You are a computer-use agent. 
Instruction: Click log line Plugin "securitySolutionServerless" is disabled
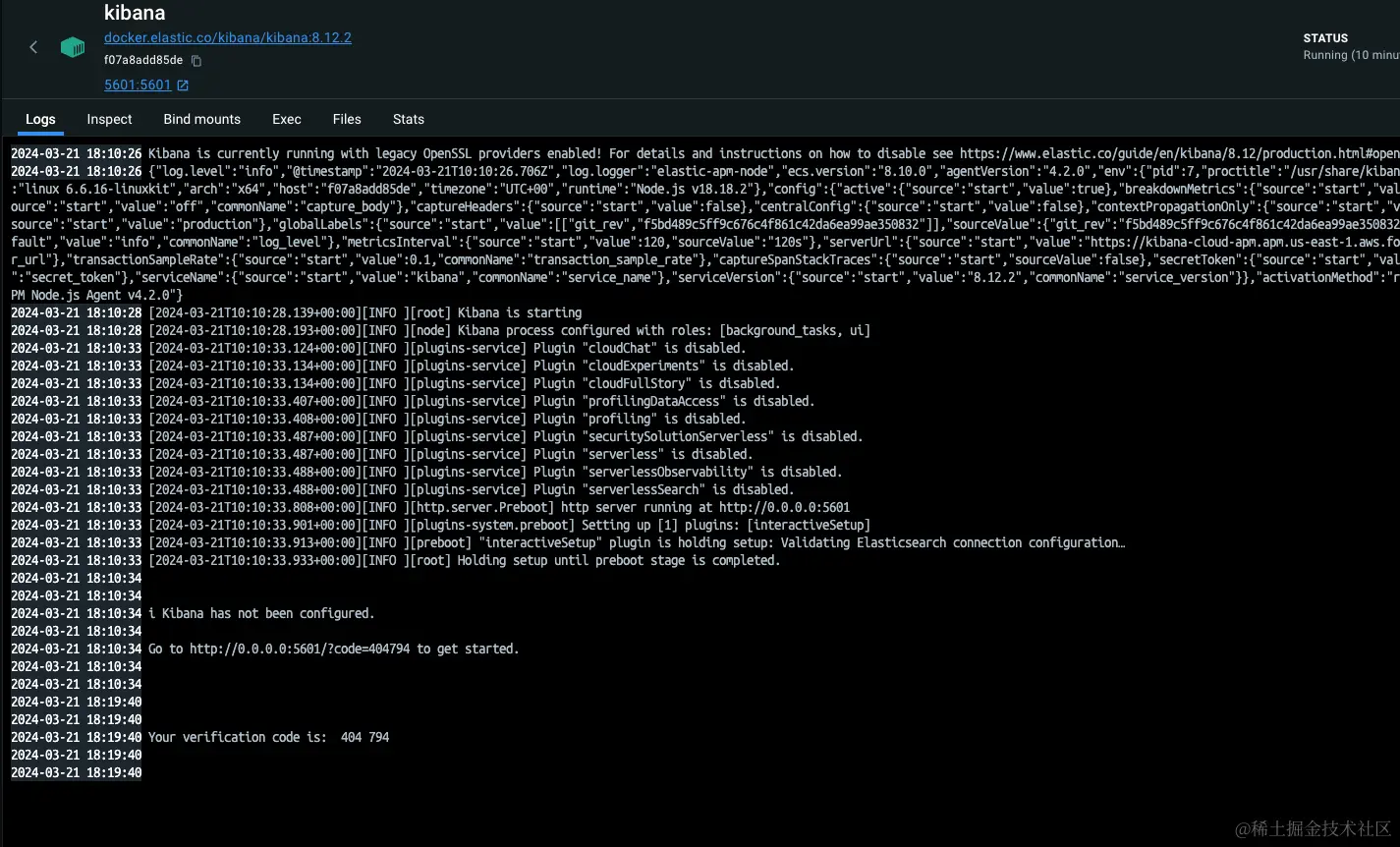437,436
